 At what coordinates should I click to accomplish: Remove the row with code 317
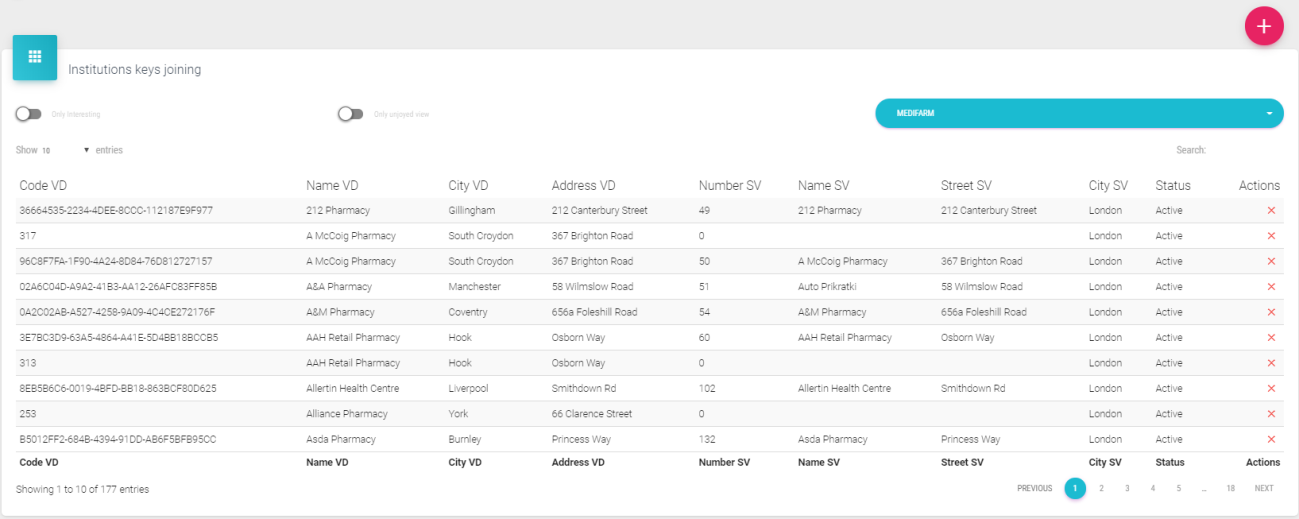tap(1271, 236)
